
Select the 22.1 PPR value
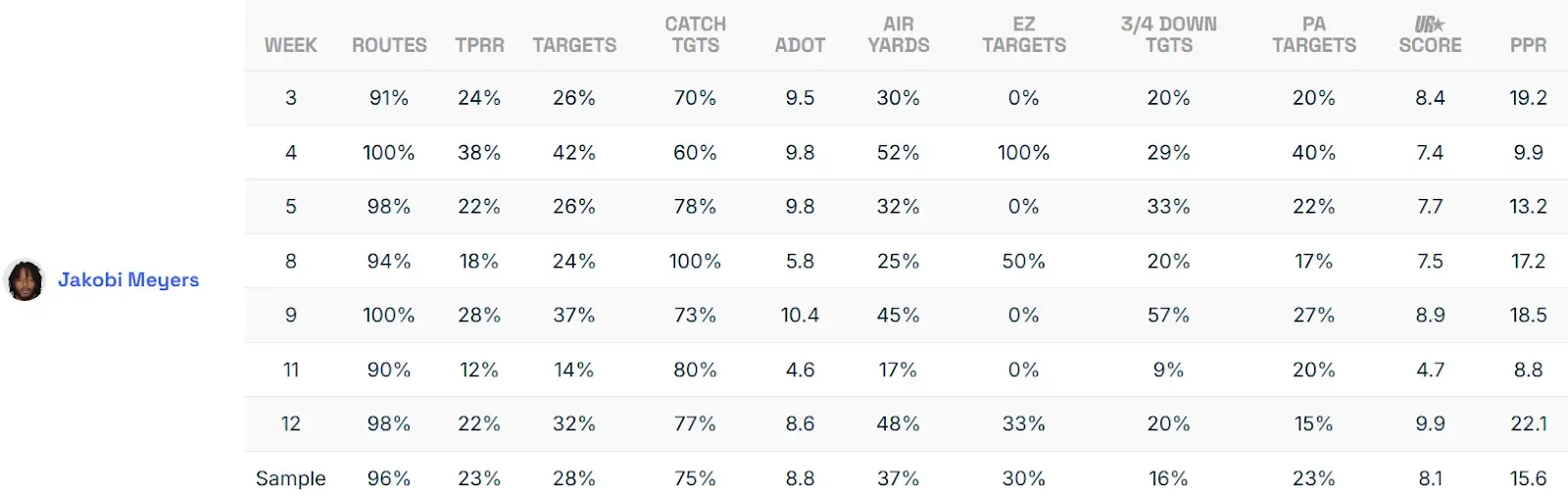pyautogui.click(x=1528, y=423)
